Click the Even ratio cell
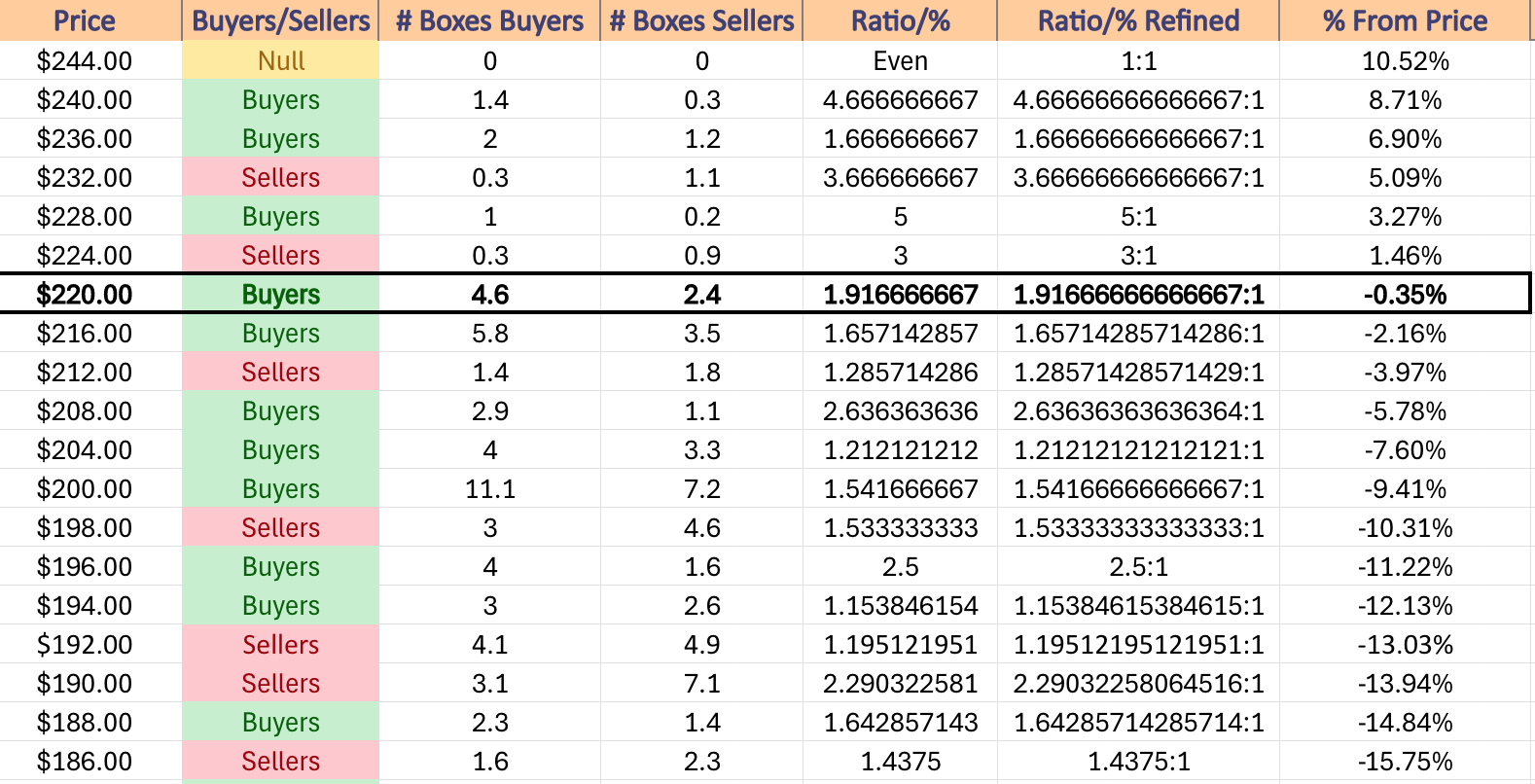 (901, 61)
